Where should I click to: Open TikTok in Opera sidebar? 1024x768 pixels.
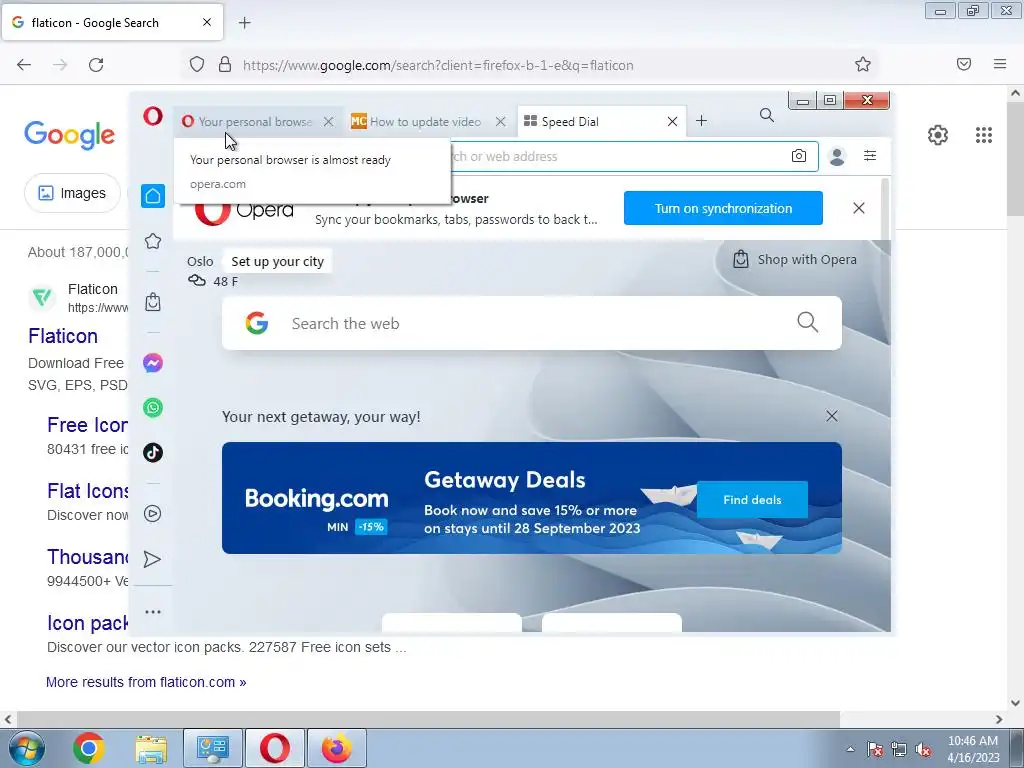[153, 452]
